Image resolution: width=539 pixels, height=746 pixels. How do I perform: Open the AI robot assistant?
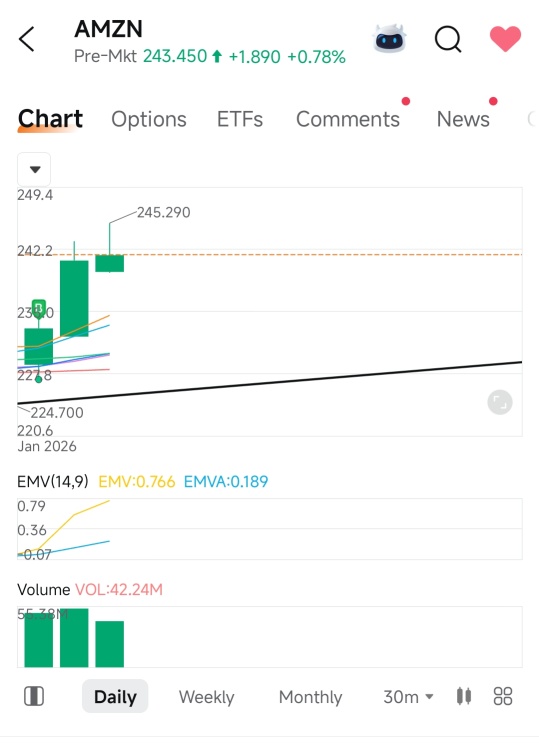tap(390, 39)
